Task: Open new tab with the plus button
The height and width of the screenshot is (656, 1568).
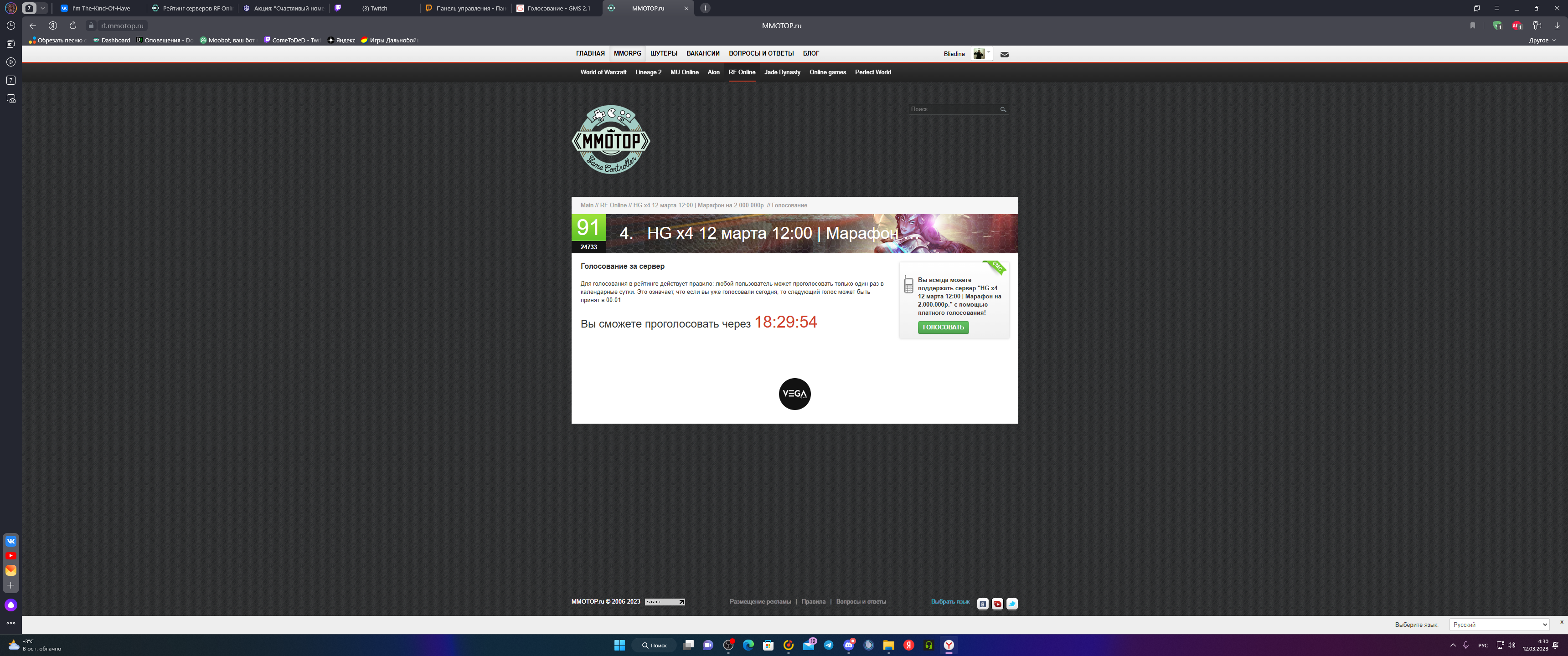Action: (x=705, y=8)
